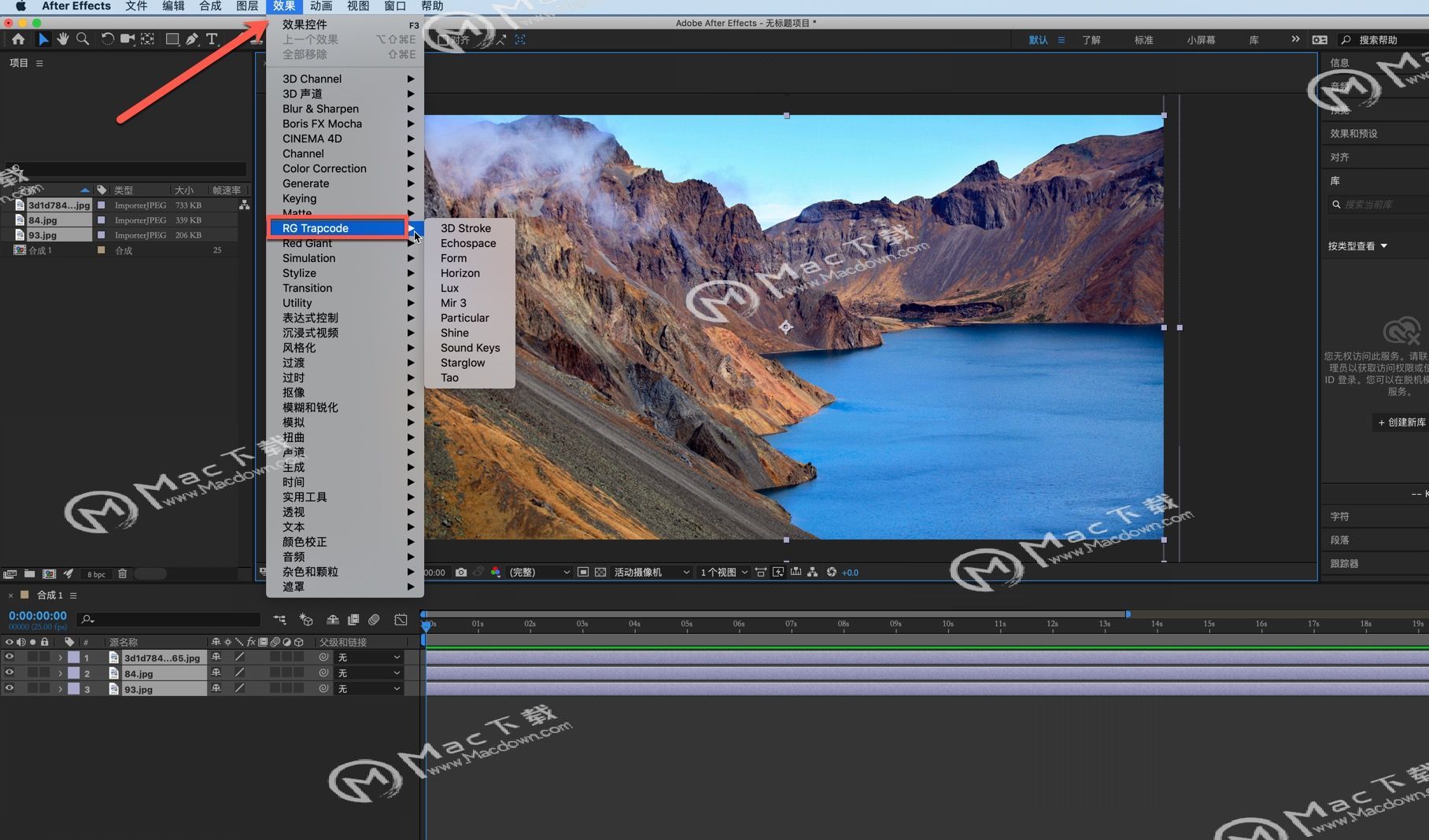Viewport: 1429px width, 840px height.
Task: Click Interpret Footage icon in Project panel
Action: click(x=10, y=574)
